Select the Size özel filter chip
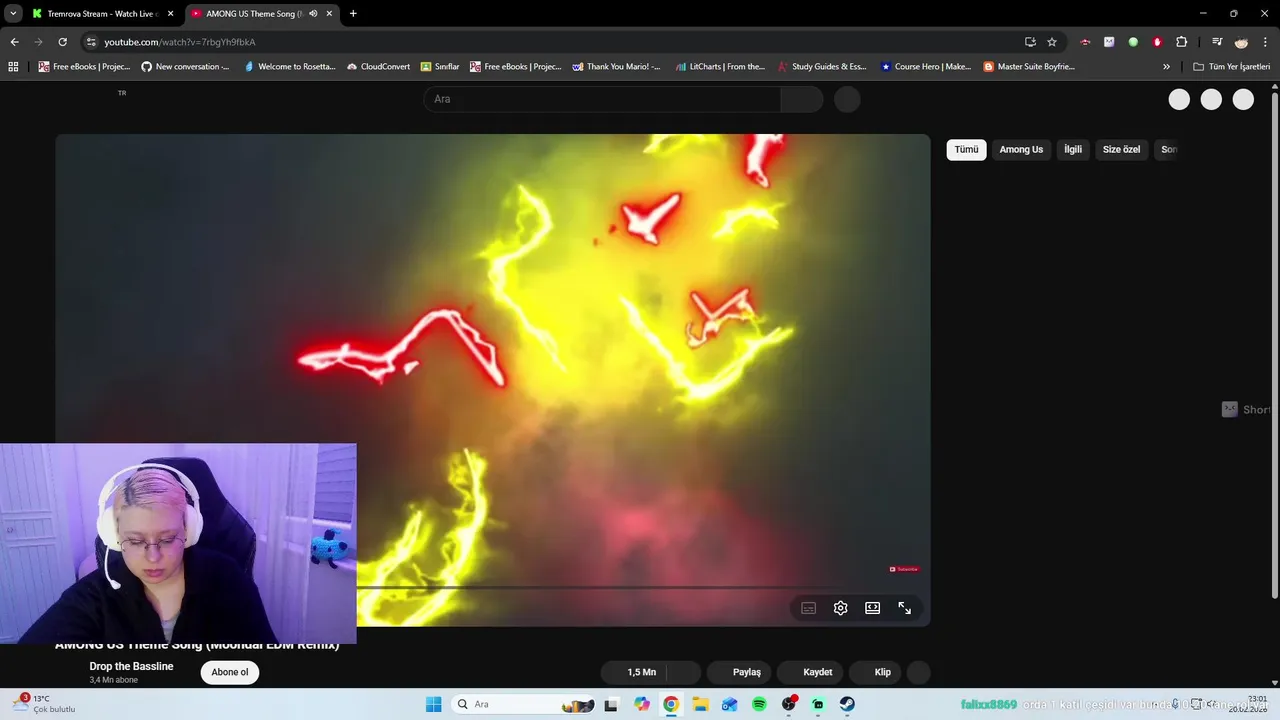The image size is (1280, 720). pos(1121,150)
